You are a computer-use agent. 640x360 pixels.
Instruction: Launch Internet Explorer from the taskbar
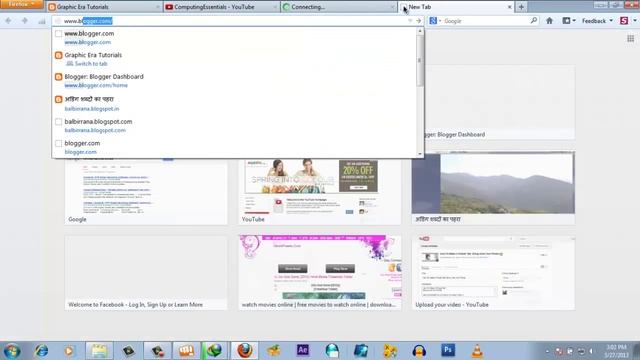(41, 351)
